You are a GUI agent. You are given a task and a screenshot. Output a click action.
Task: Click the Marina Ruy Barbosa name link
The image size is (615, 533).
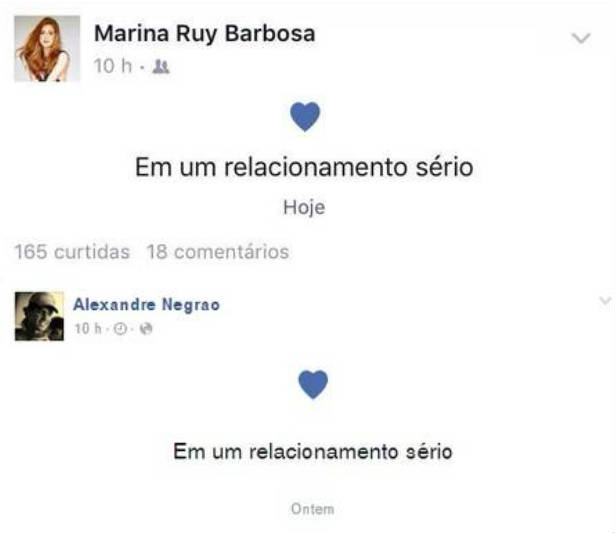tap(205, 34)
